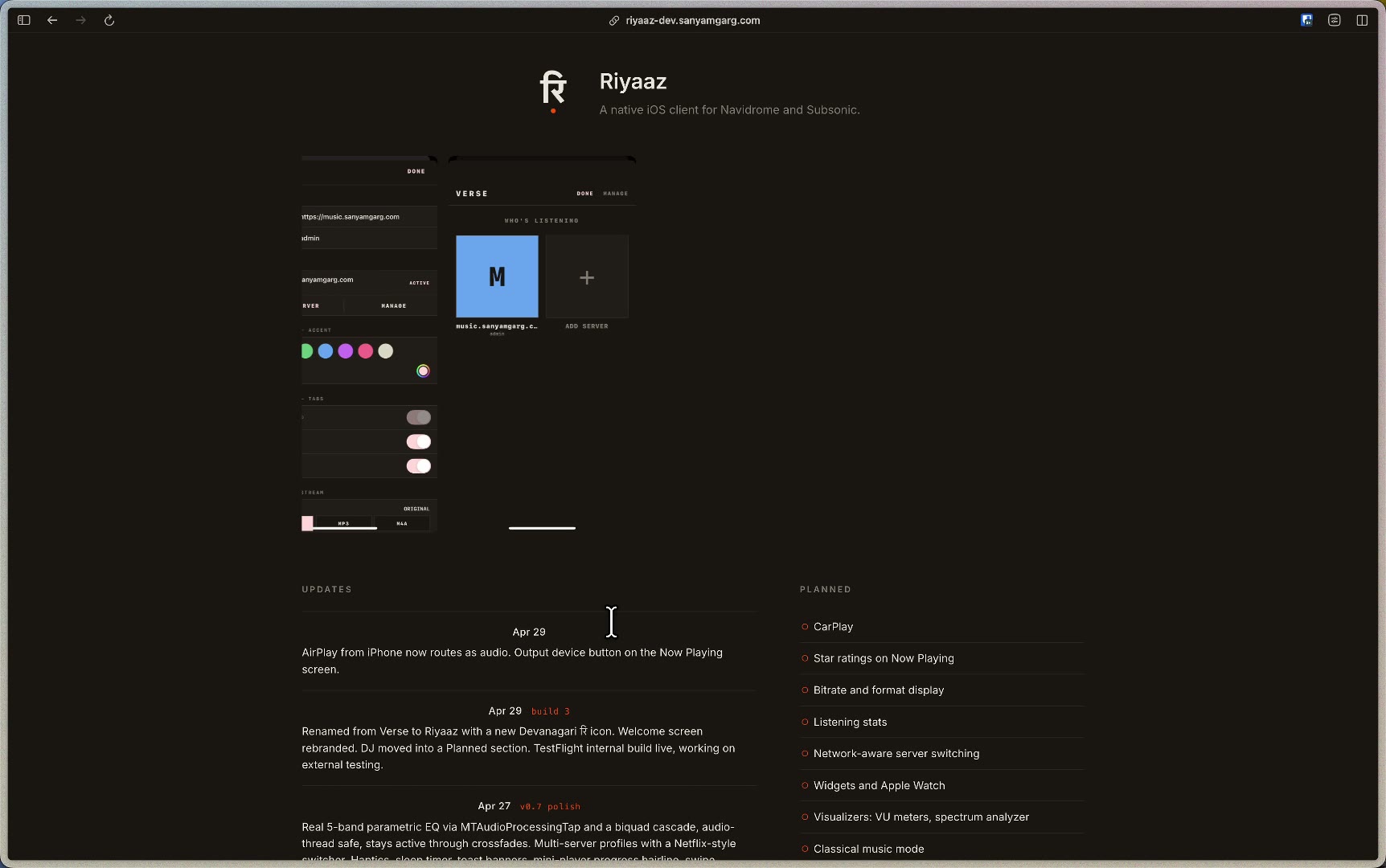Click the Riyaaz logo icon
This screenshot has height=868, width=1386.
pos(553,91)
